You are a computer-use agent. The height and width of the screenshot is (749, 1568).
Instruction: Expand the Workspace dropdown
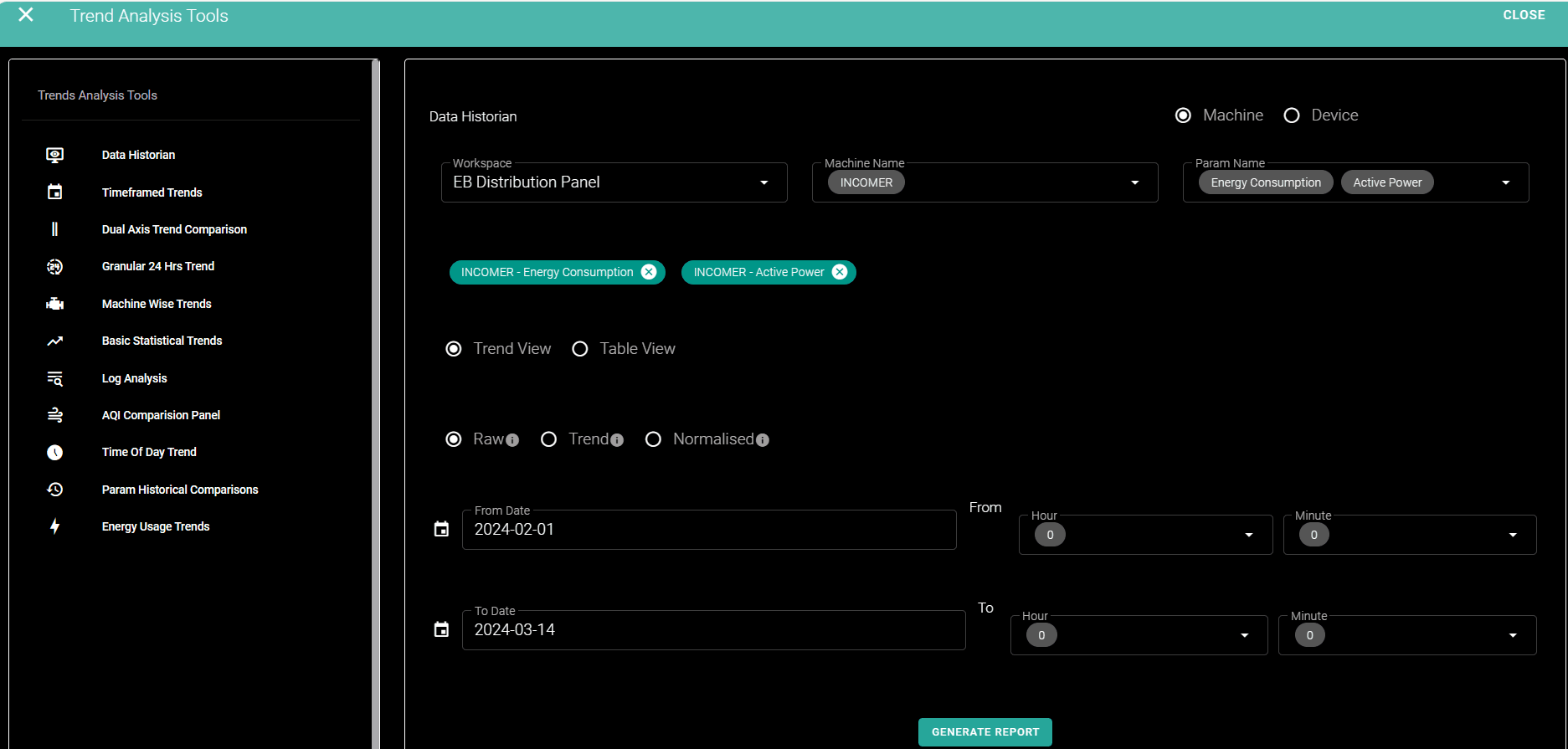(763, 182)
